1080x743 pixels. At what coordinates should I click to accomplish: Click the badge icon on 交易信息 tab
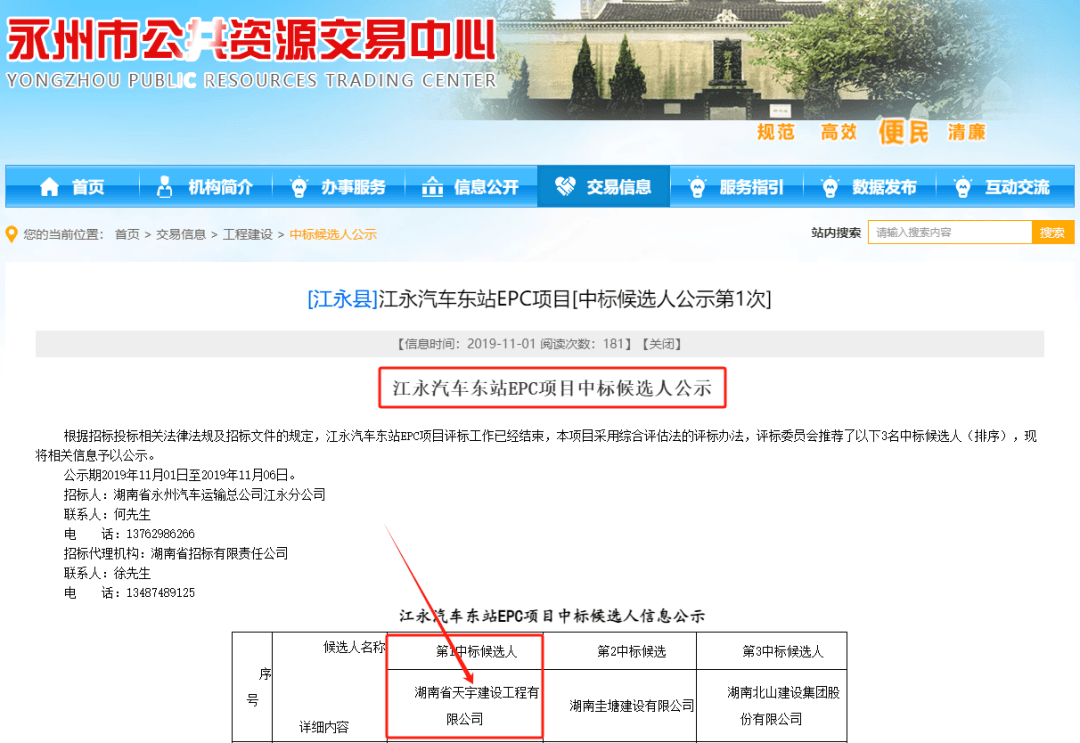click(x=562, y=186)
